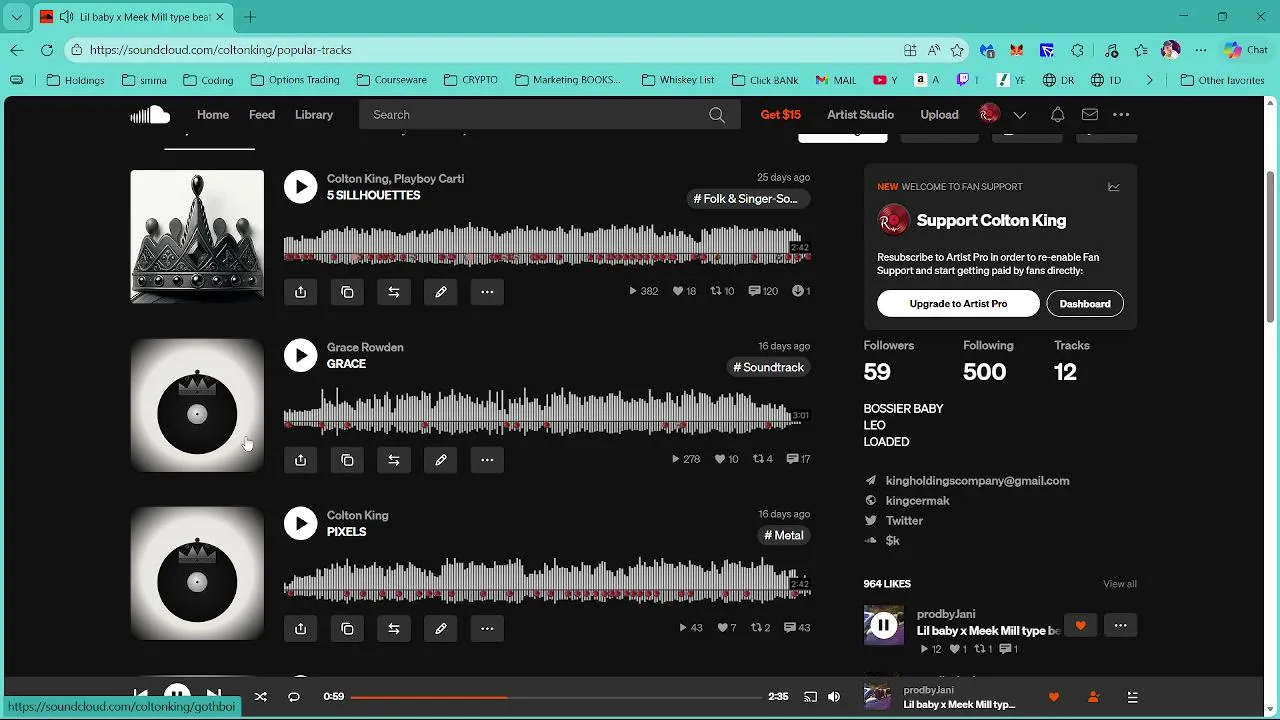Repost the GRACE track
The image size is (1280, 720).
(394, 460)
